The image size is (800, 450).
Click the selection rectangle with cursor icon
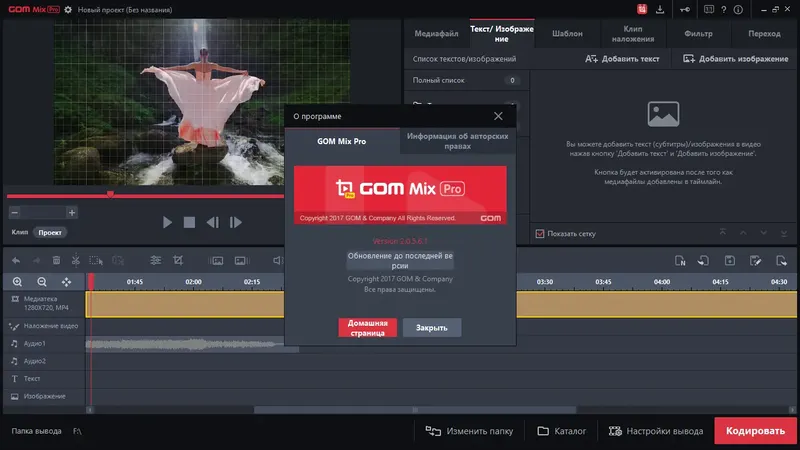click(96, 261)
